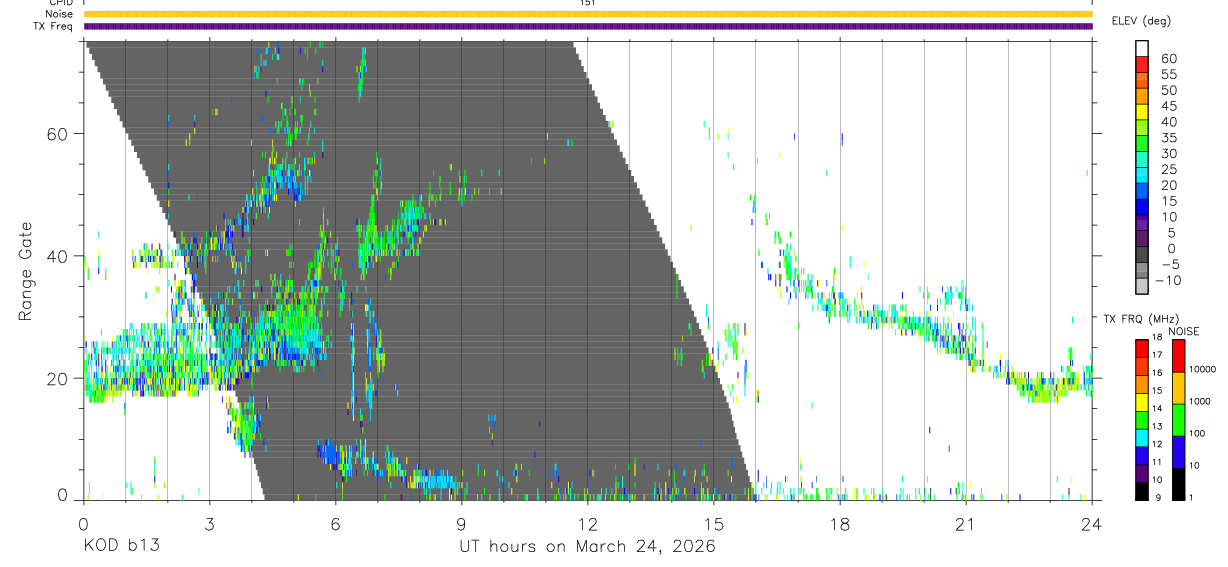1228x567 pixels.
Task: Select the x-axis tick label "24"
Action: [1091, 523]
